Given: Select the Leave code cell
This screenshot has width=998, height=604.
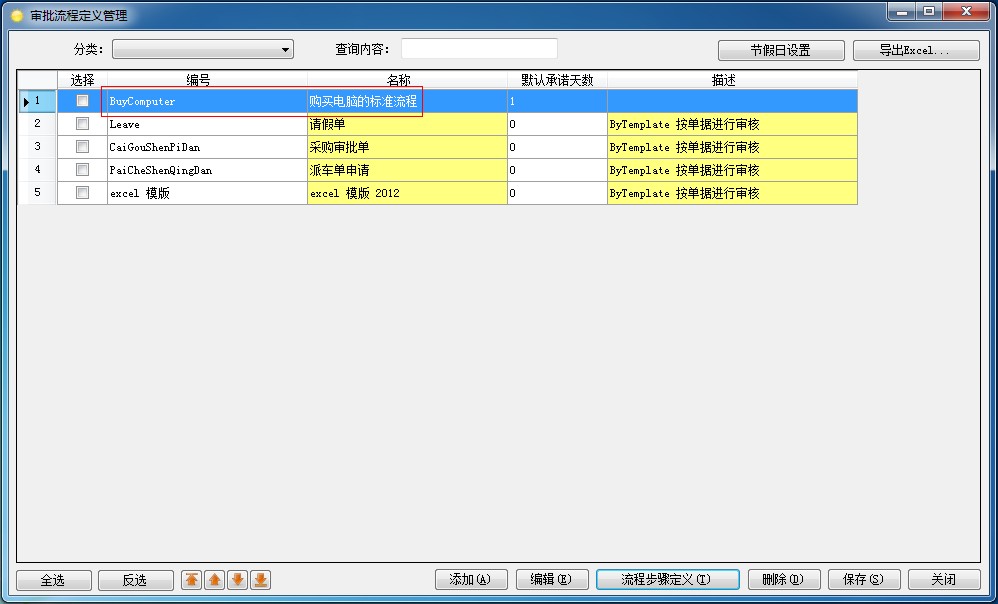Looking at the screenshot, I should pyautogui.click(x=207, y=124).
